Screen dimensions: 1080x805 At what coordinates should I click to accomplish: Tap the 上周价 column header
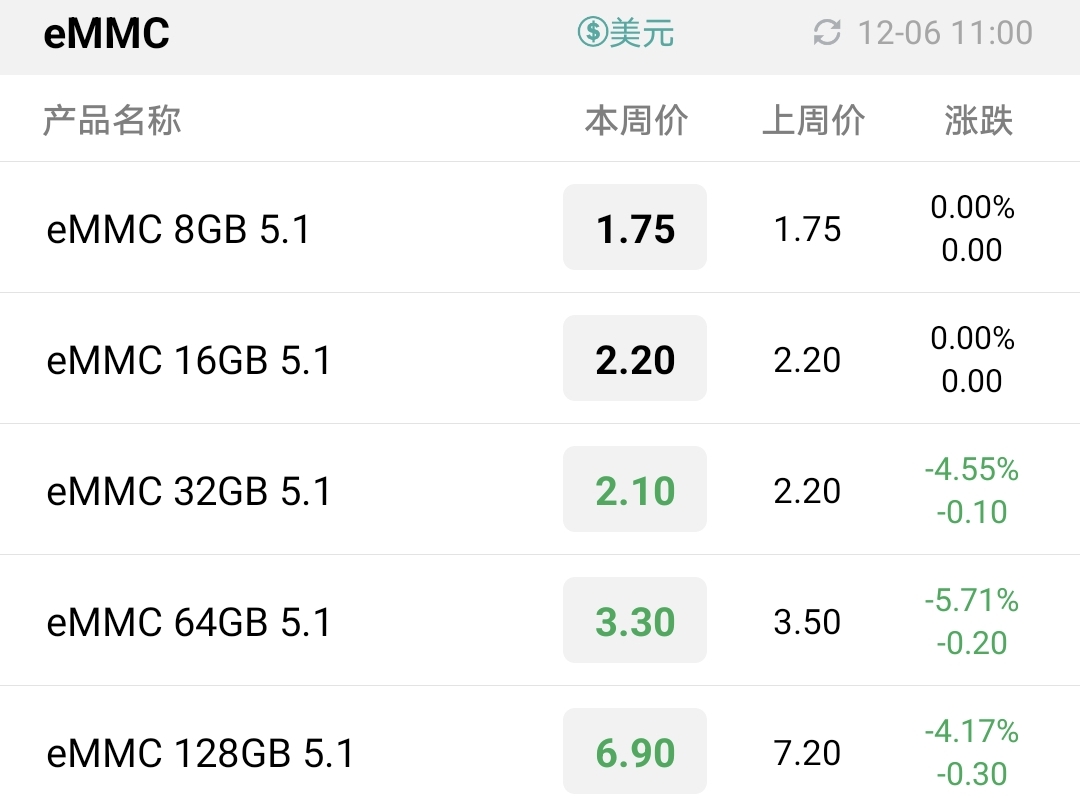point(813,121)
